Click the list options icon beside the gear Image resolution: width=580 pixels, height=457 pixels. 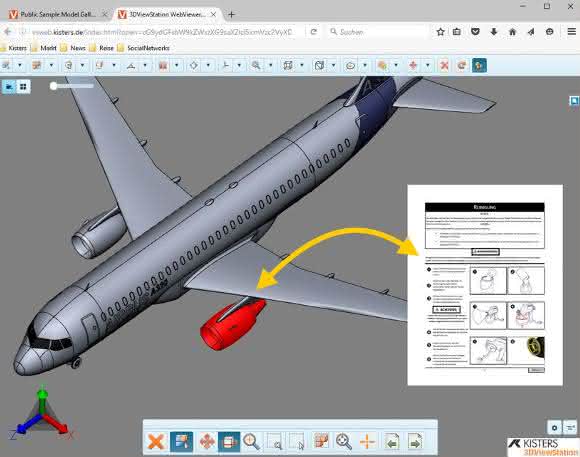point(570,428)
